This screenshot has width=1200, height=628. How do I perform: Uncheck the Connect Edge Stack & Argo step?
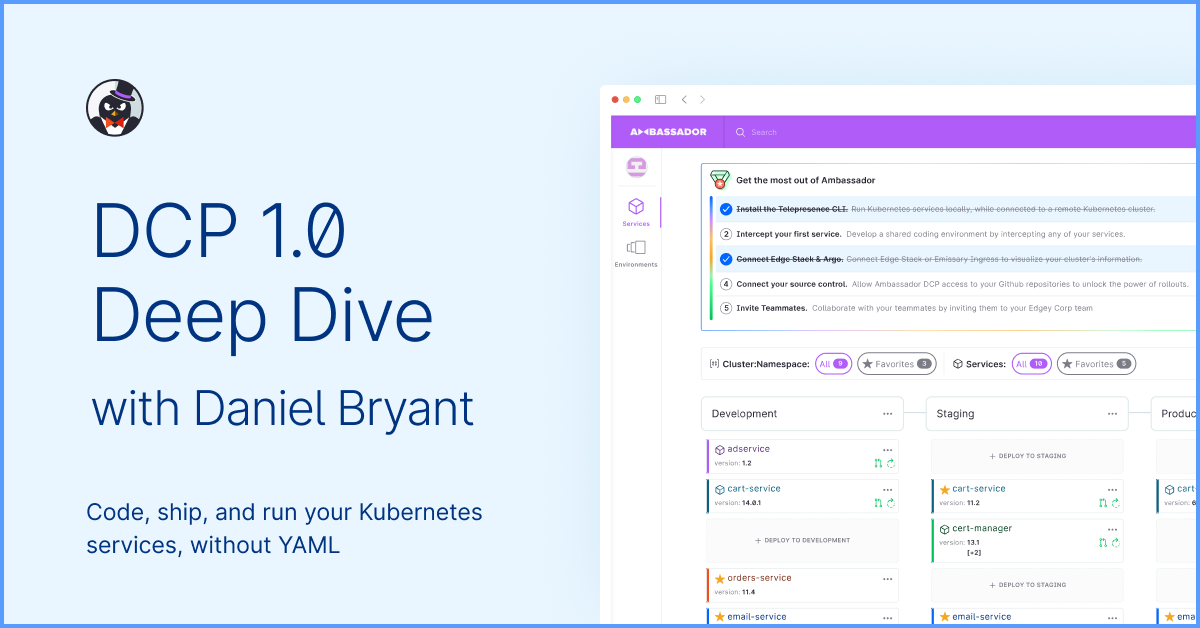coord(726,259)
